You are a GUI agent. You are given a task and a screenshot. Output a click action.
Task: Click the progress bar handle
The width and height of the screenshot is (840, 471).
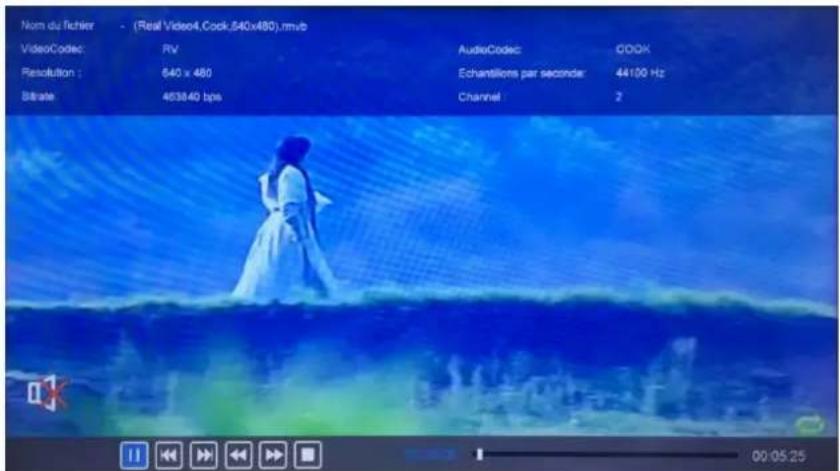(480, 454)
